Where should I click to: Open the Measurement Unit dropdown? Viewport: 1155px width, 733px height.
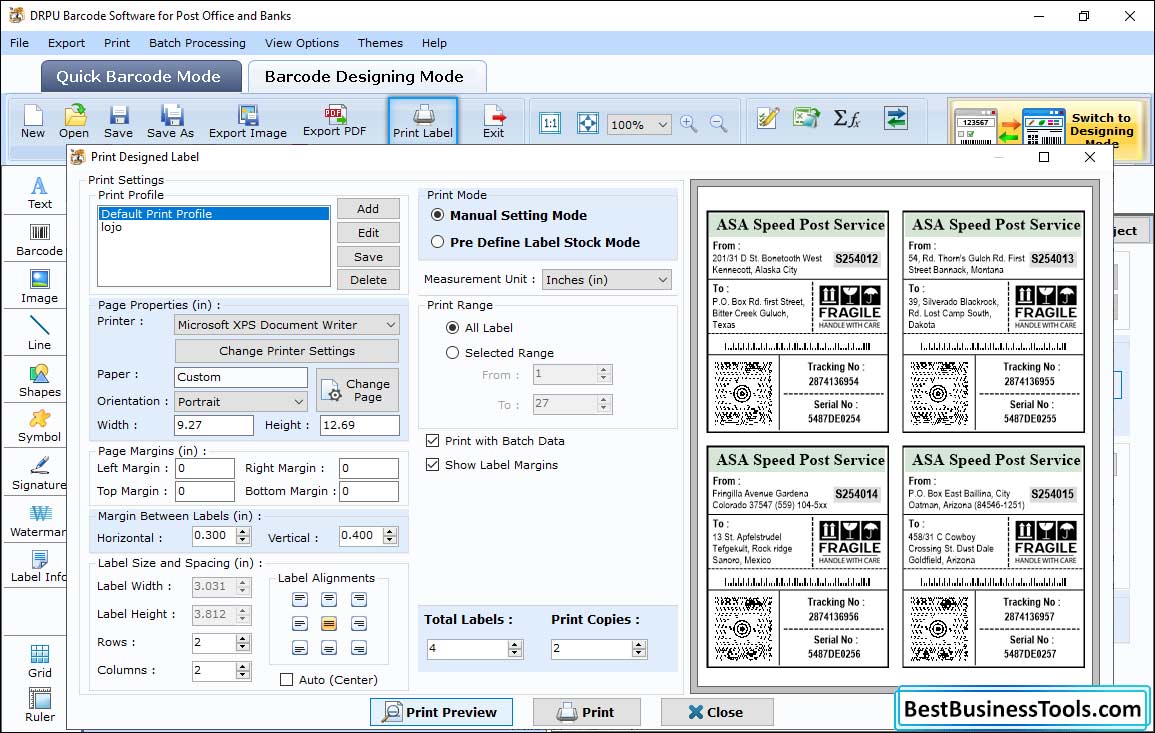[606, 280]
